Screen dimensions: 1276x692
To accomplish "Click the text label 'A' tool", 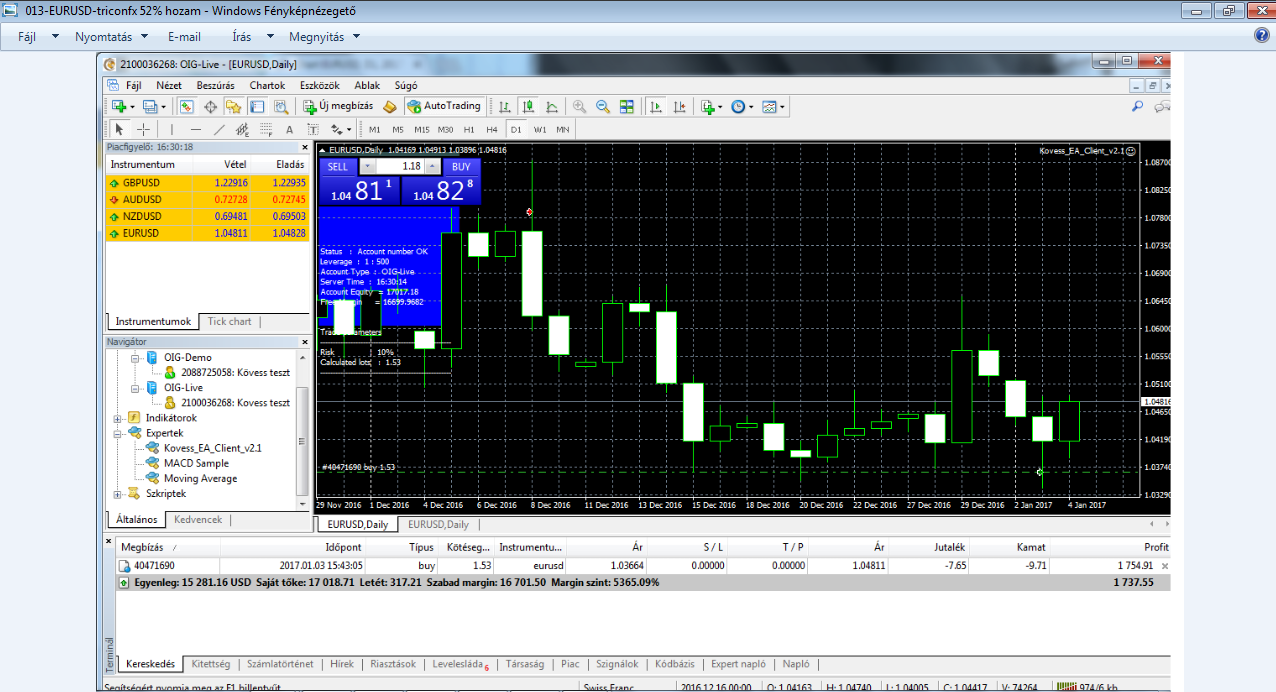I will (290, 129).
